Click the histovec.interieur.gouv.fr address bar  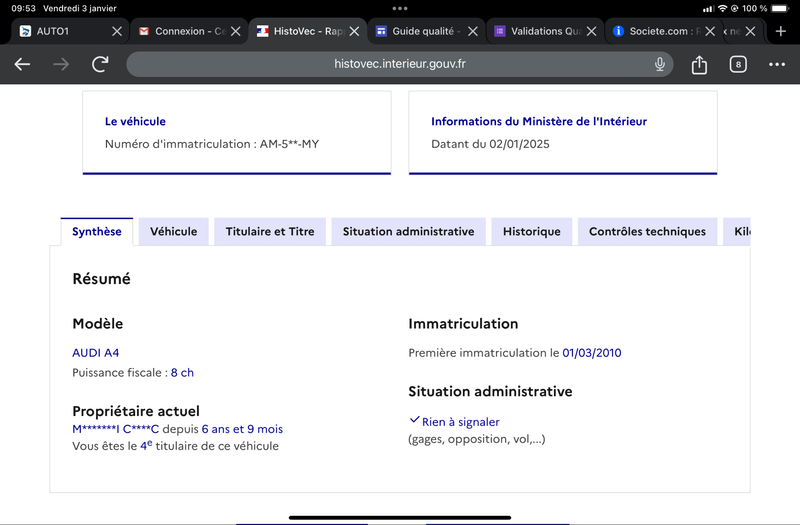pyautogui.click(x=399, y=64)
